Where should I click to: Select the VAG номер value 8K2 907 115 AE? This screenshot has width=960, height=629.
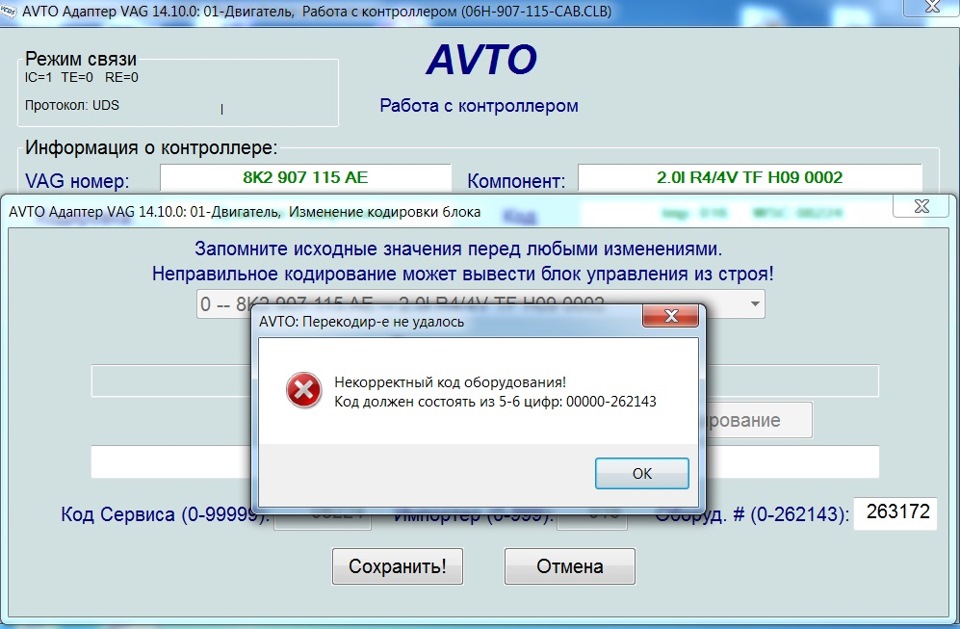coord(306,178)
